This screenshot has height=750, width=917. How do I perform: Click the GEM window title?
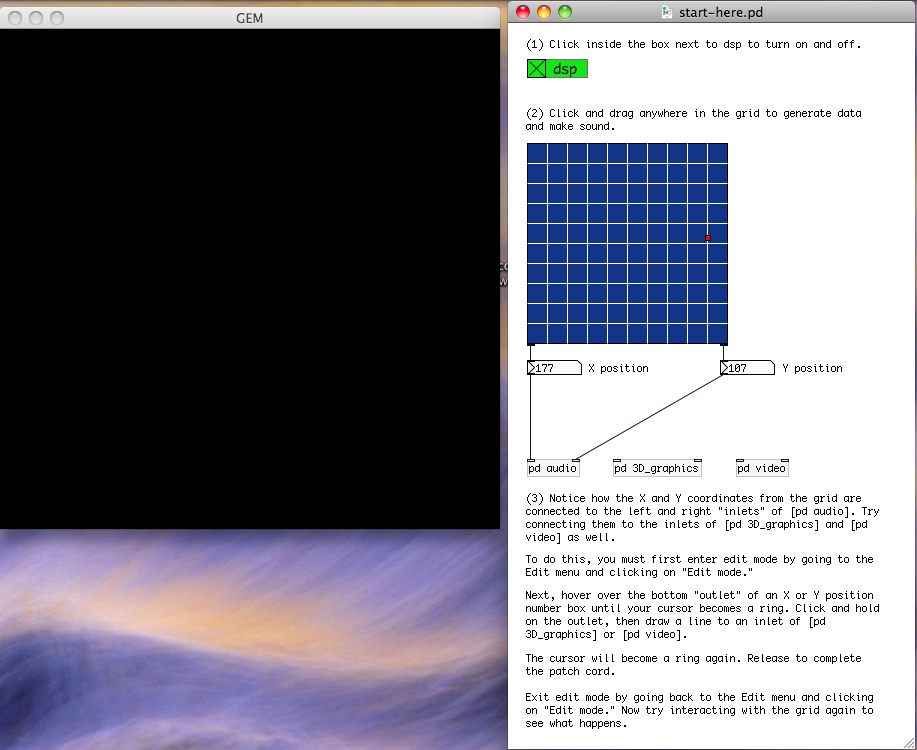click(250, 18)
